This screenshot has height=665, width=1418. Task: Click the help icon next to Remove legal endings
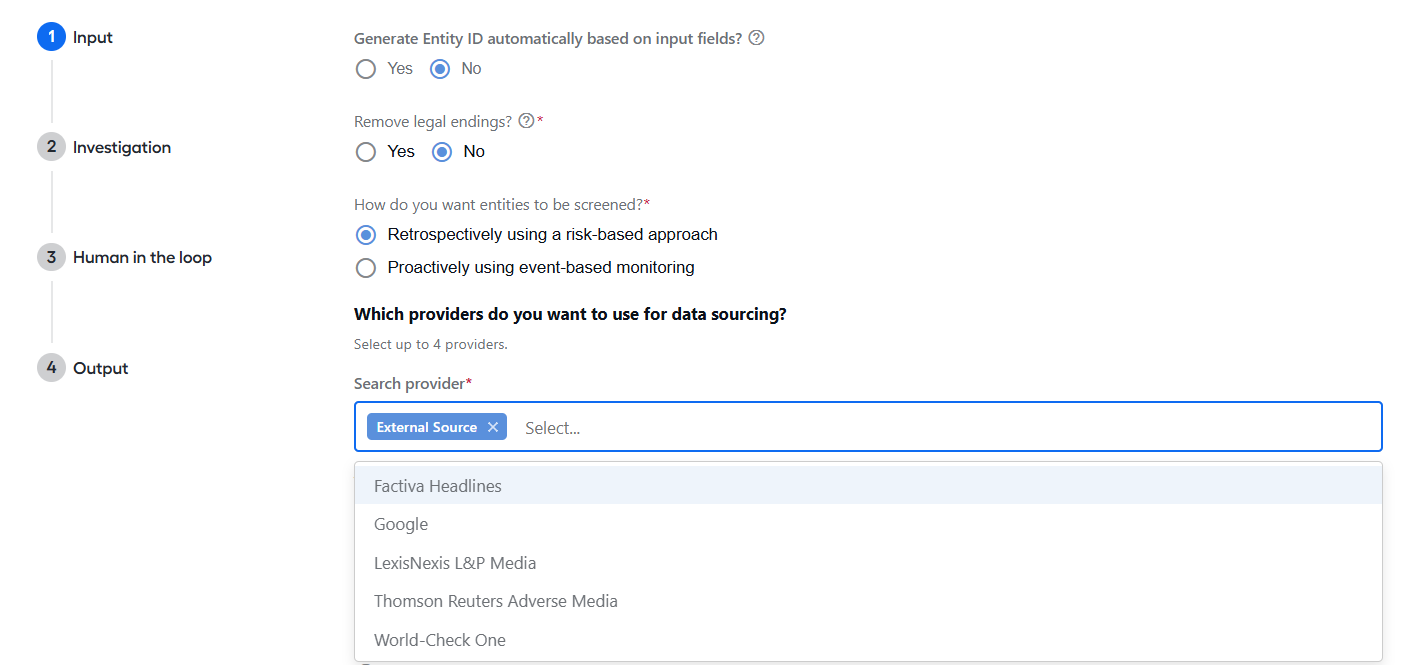coord(526,121)
